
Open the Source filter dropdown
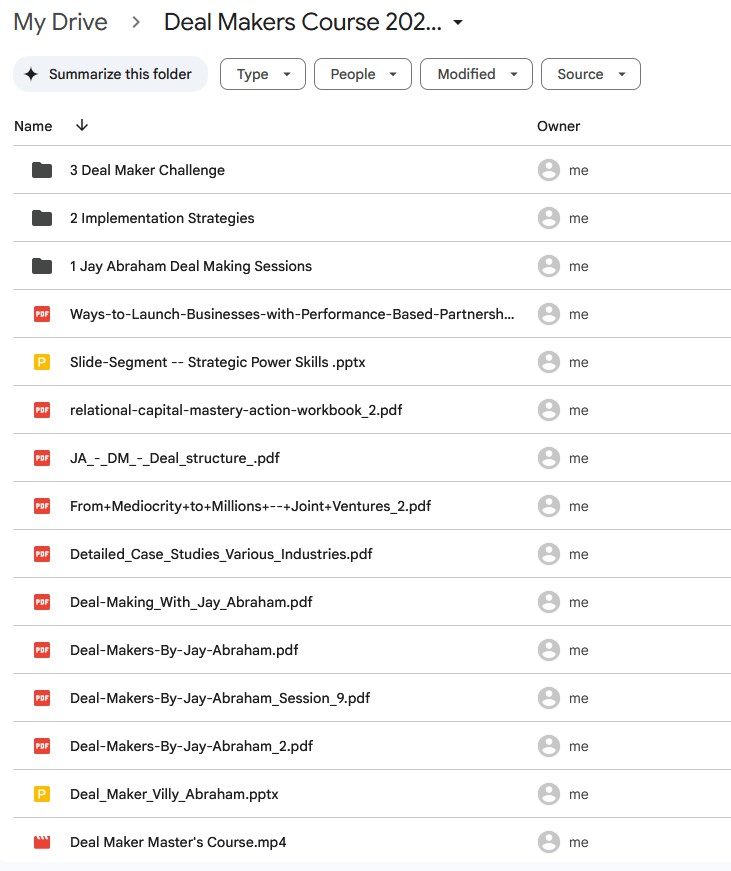[x=590, y=74]
